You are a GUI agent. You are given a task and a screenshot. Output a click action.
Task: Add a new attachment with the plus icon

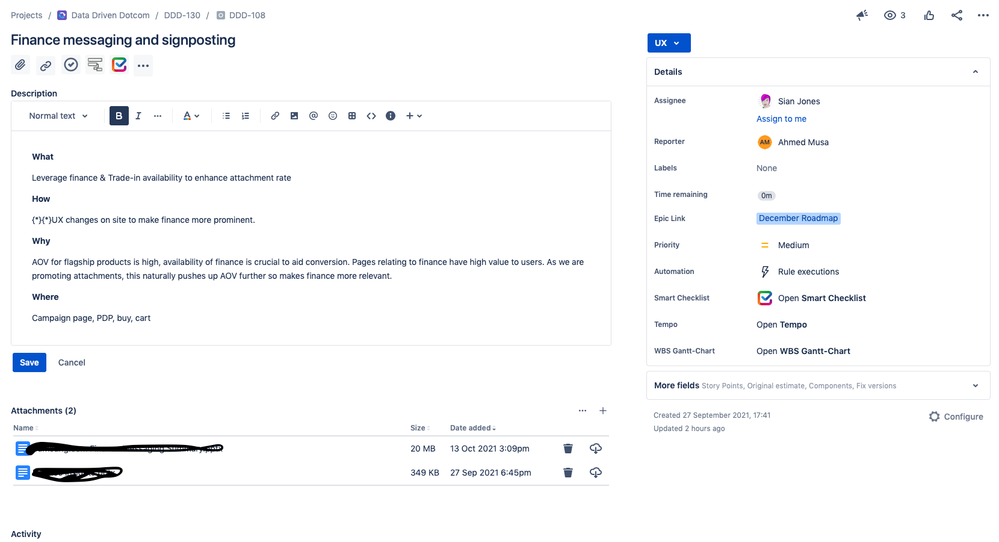coord(603,411)
